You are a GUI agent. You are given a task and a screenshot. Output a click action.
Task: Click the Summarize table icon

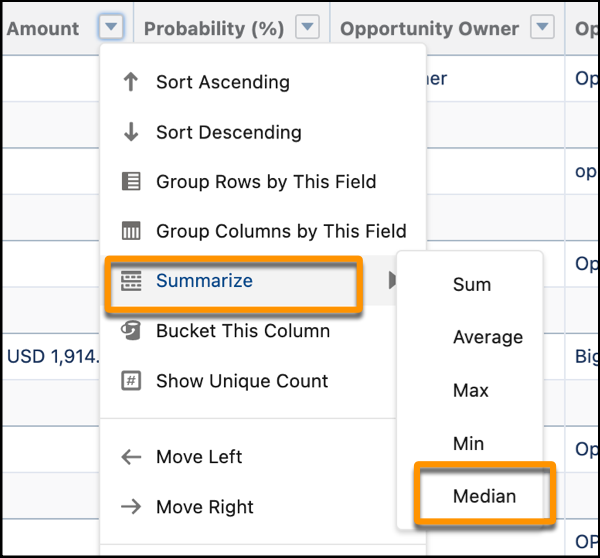[131, 282]
